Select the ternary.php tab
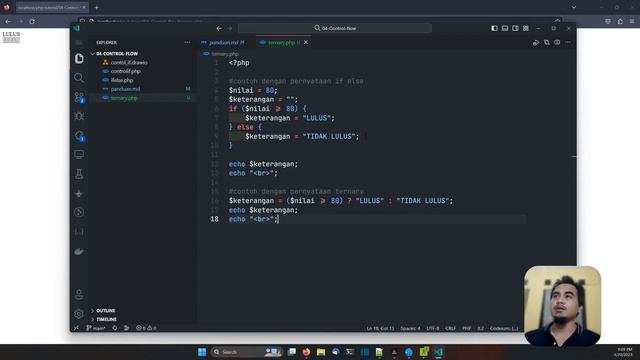Screen dimensions: 640x360 pyautogui.click(x=282, y=42)
